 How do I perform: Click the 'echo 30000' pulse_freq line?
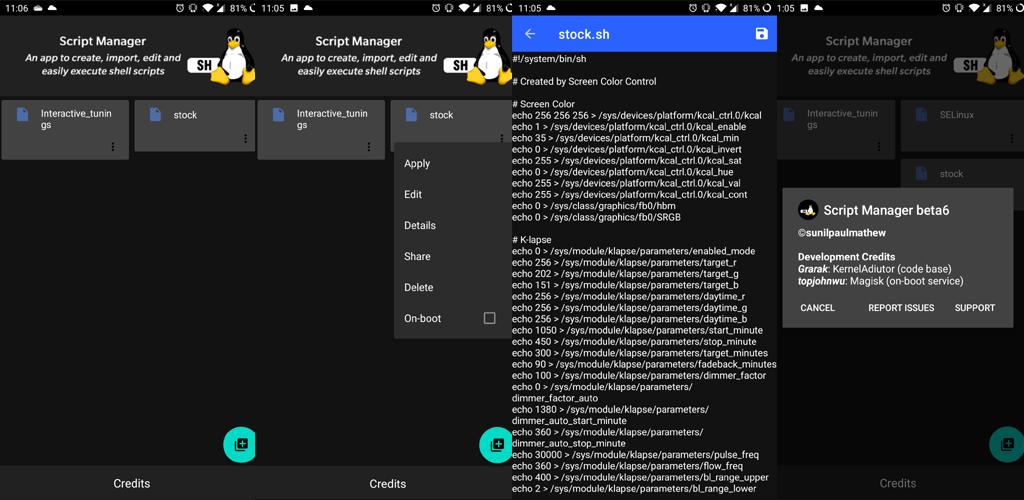click(636, 455)
